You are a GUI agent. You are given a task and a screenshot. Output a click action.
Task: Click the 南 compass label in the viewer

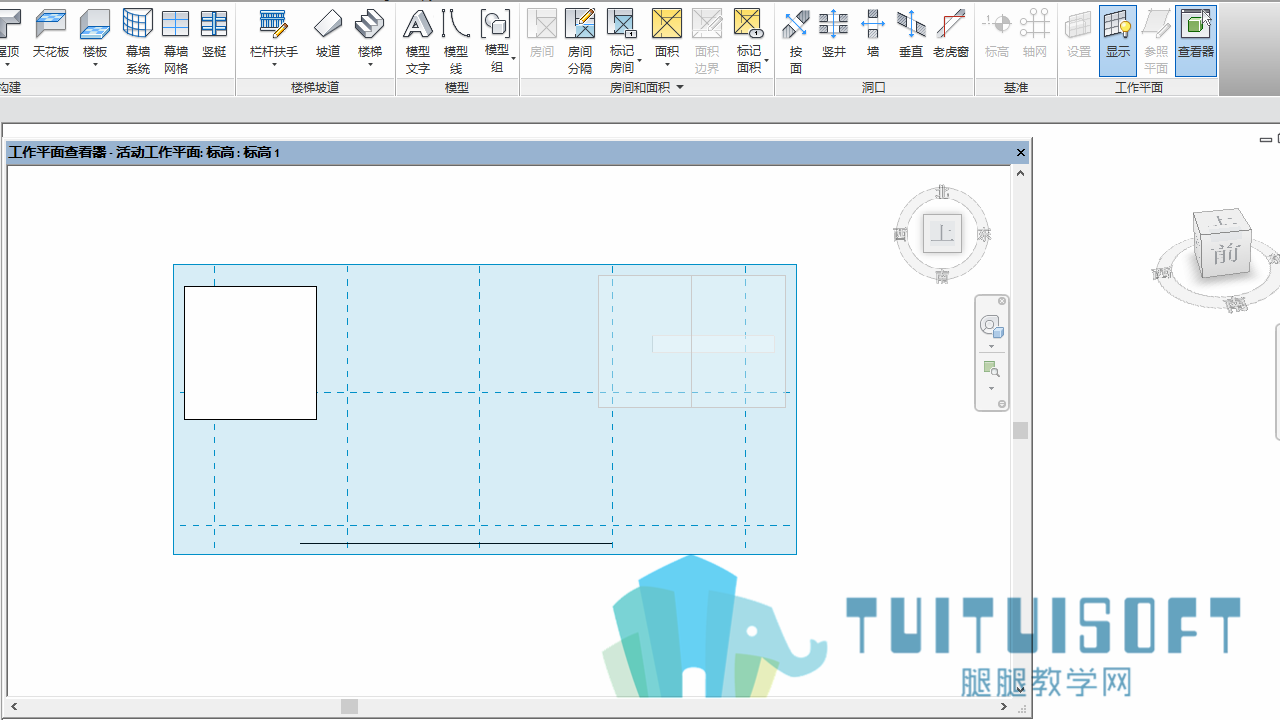point(942,276)
